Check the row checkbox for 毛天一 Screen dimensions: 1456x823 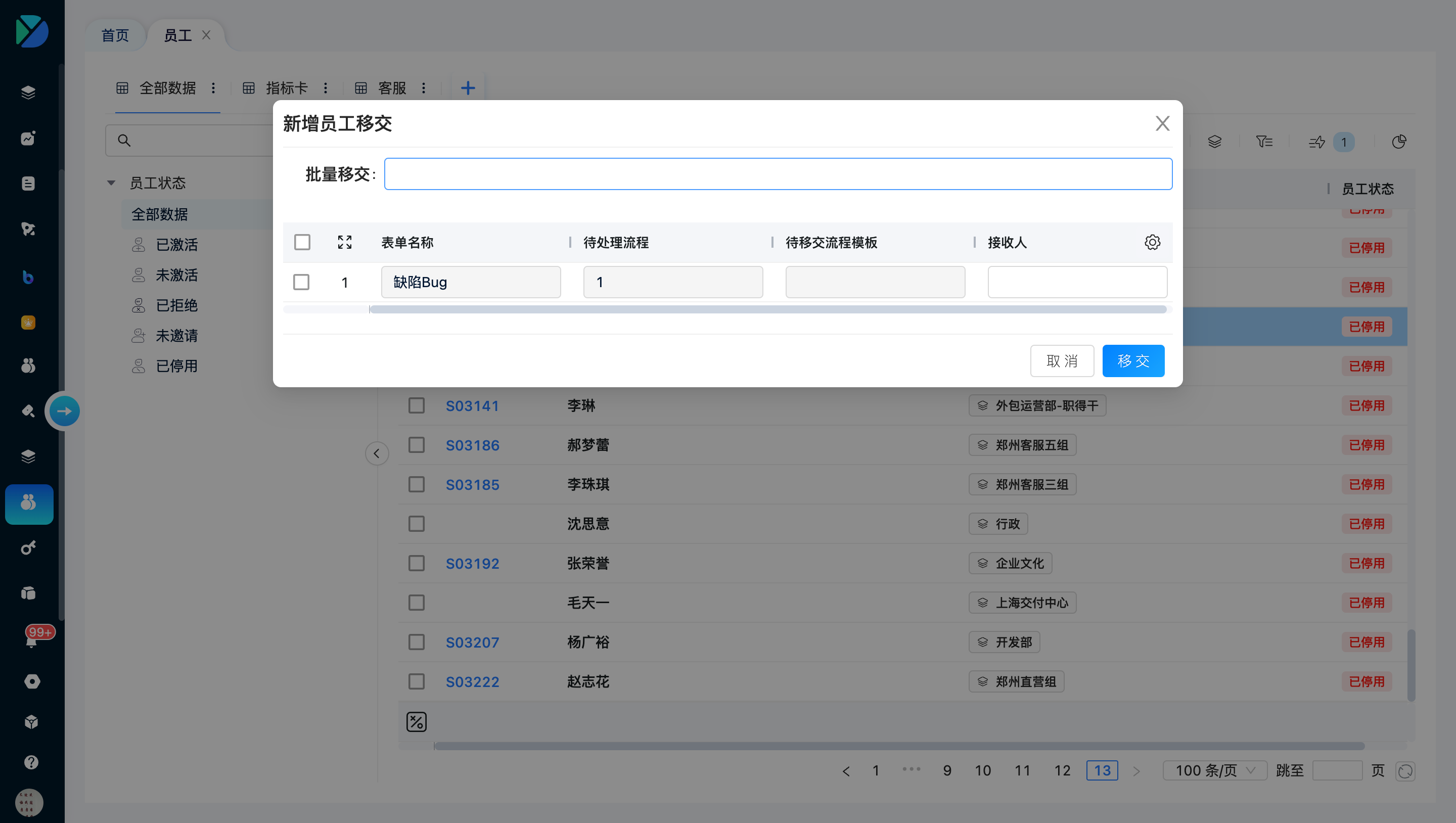[417, 603]
